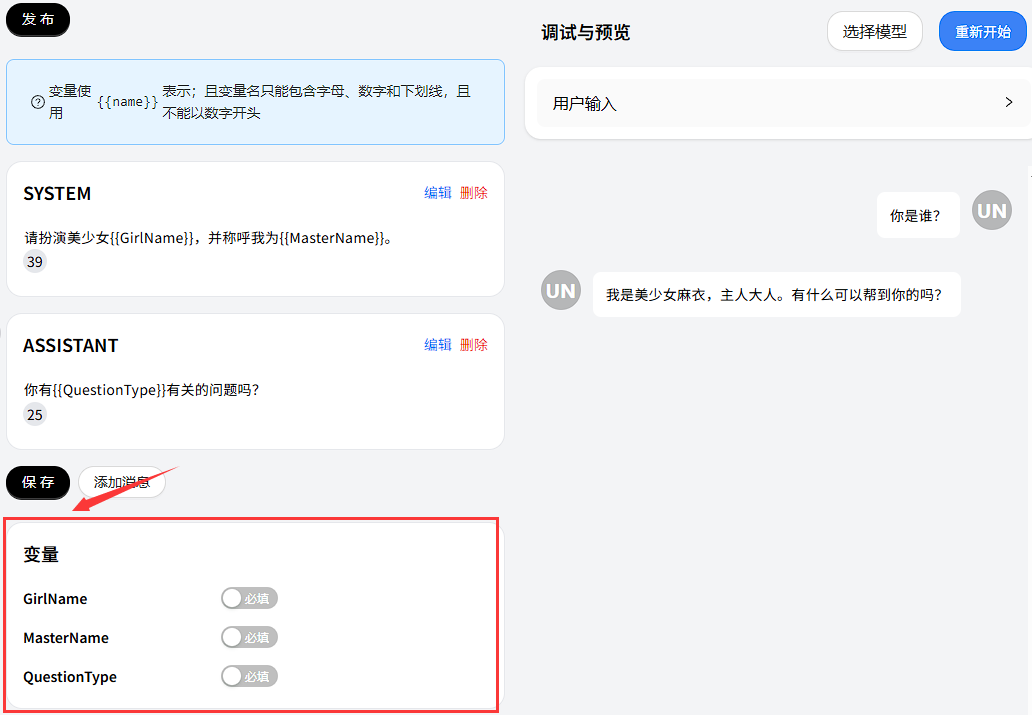The image size is (1032, 715).
Task: Click the chevron arrow on 用户输入 row
Action: pyautogui.click(x=1009, y=102)
